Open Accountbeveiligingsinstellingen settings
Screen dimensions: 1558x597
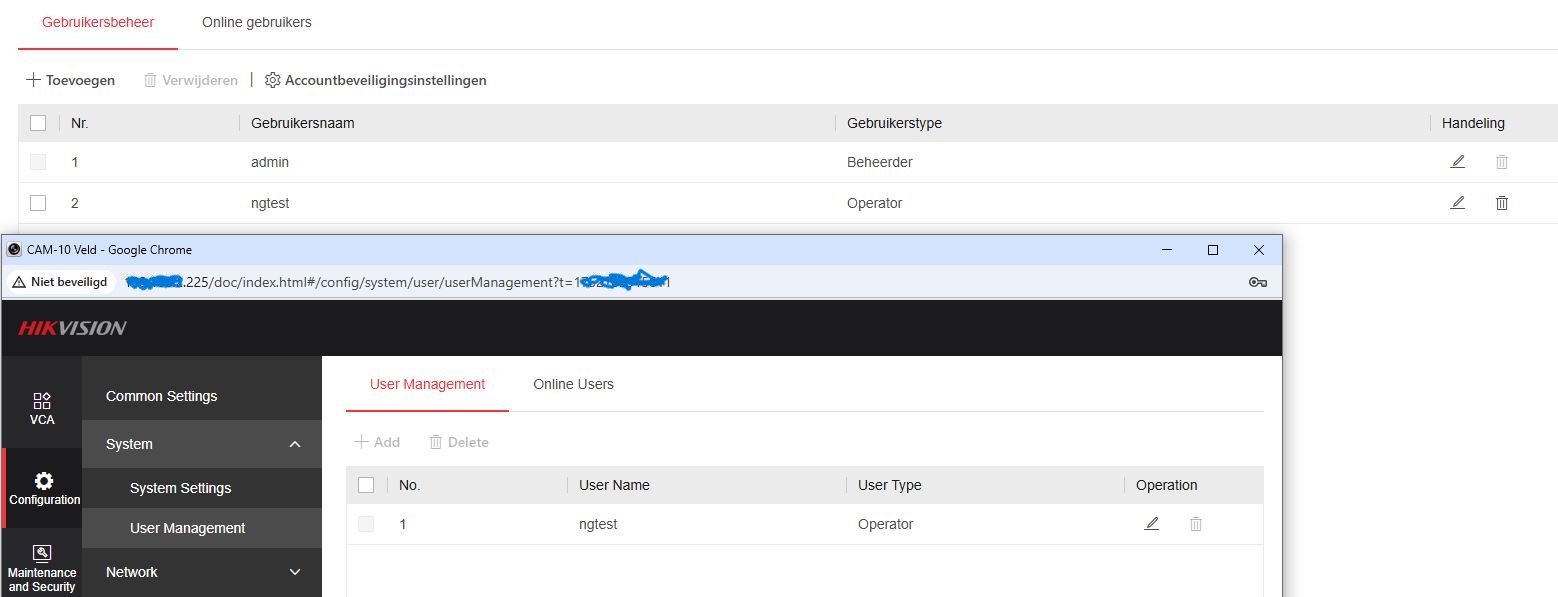tap(376, 80)
